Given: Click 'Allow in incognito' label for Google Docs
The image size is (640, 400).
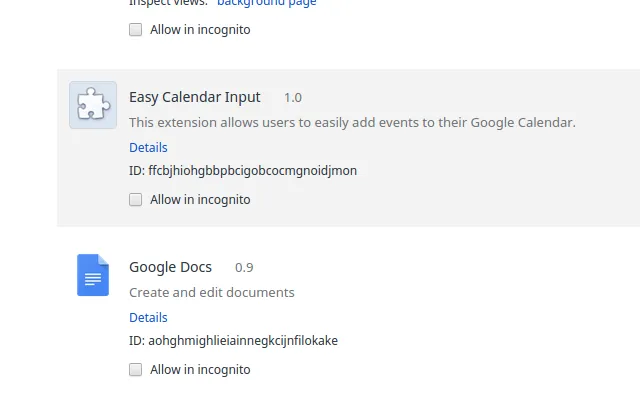Looking at the screenshot, I should click(x=200, y=370).
